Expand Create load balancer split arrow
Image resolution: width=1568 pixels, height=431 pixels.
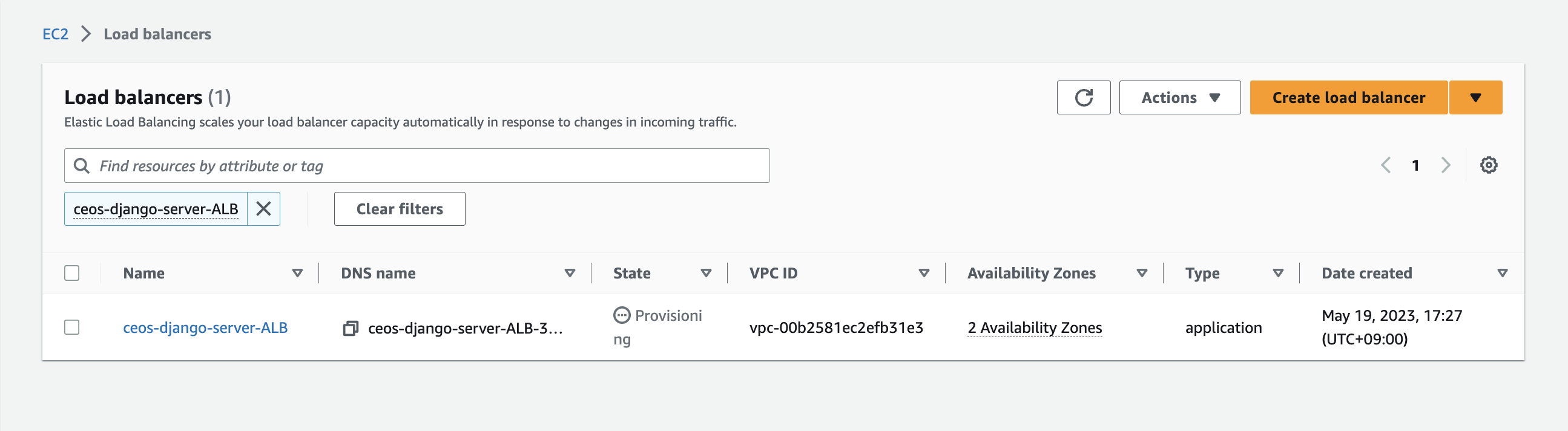[x=1475, y=97]
